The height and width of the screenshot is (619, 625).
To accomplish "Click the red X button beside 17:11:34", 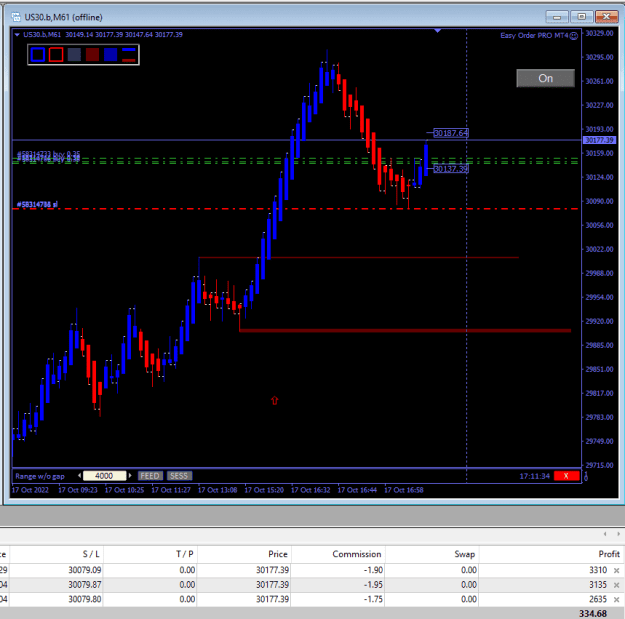I will point(566,476).
